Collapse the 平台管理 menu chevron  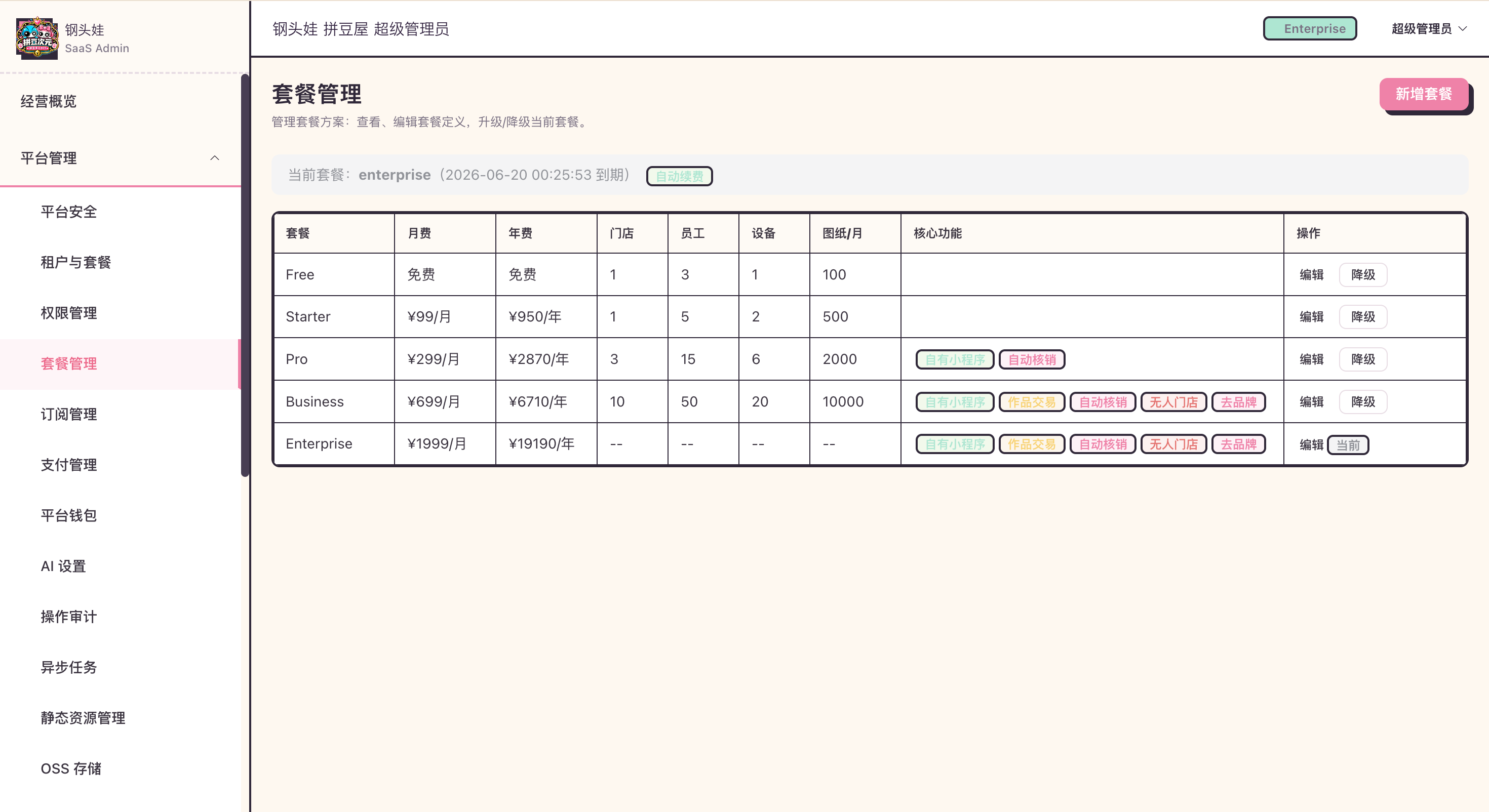pos(214,158)
